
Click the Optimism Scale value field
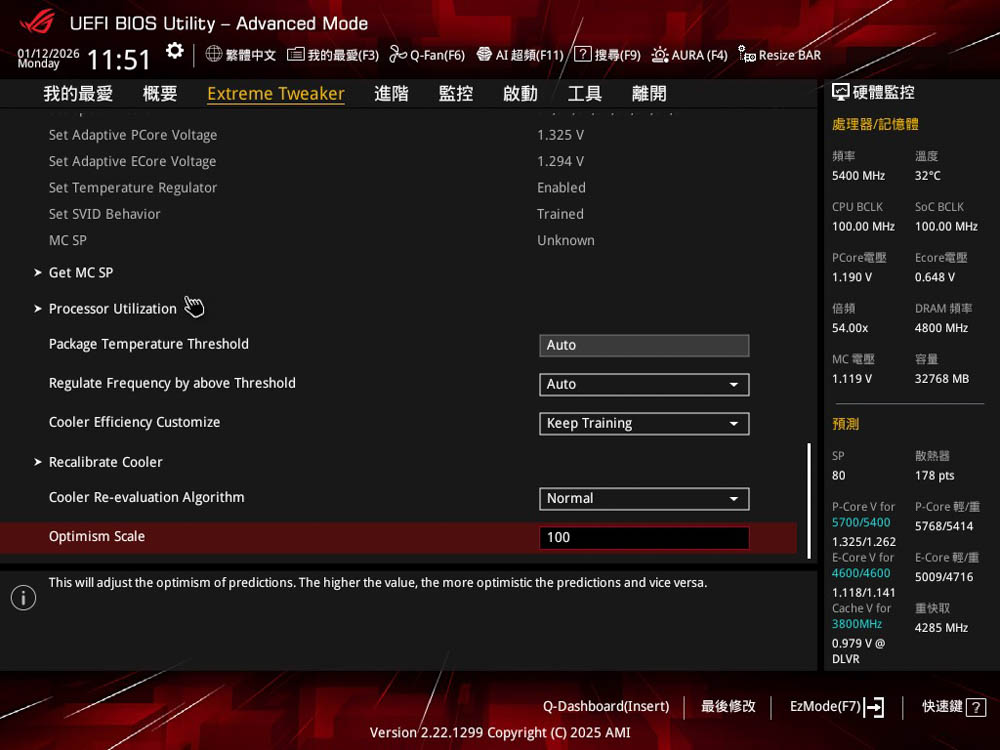tap(644, 538)
